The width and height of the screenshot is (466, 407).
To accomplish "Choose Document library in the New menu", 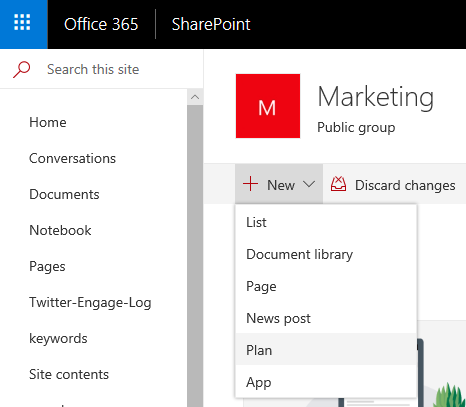I will coord(326,254).
